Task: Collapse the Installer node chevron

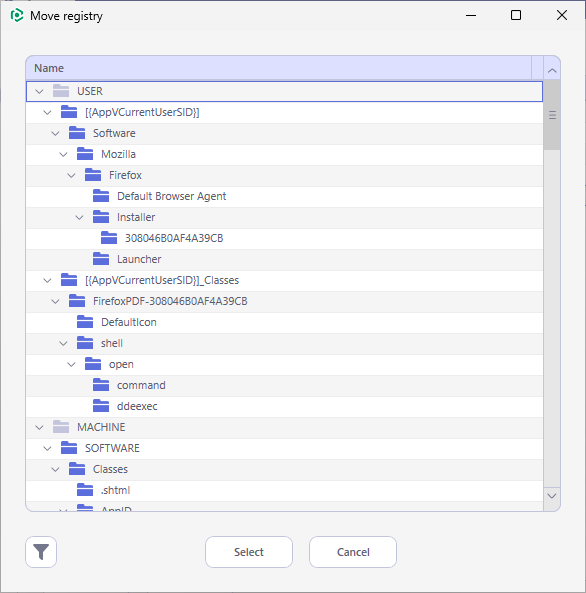Action: pyautogui.click(x=79, y=217)
